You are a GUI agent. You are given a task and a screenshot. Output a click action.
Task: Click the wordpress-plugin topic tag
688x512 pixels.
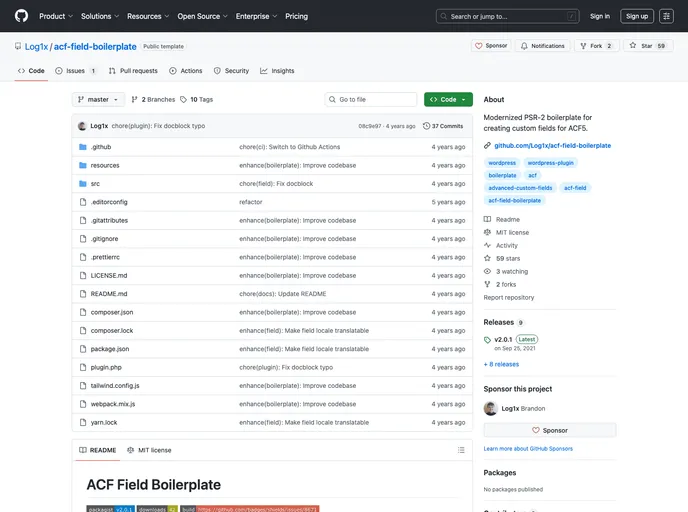click(x=550, y=163)
